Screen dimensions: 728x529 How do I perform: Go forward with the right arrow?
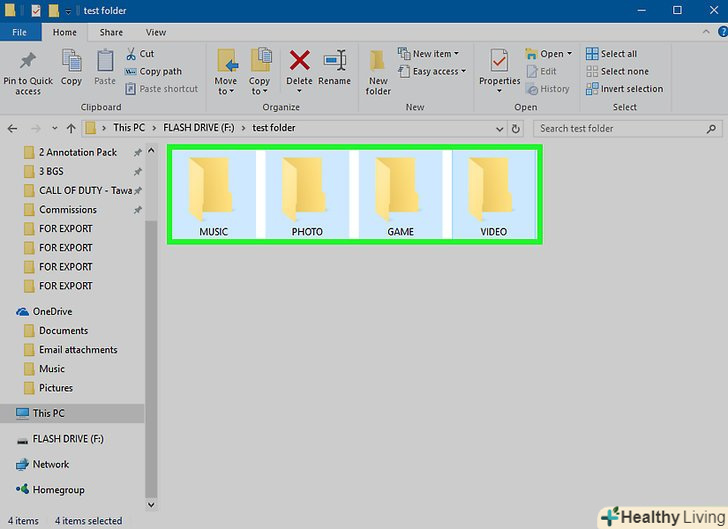pos(35,129)
